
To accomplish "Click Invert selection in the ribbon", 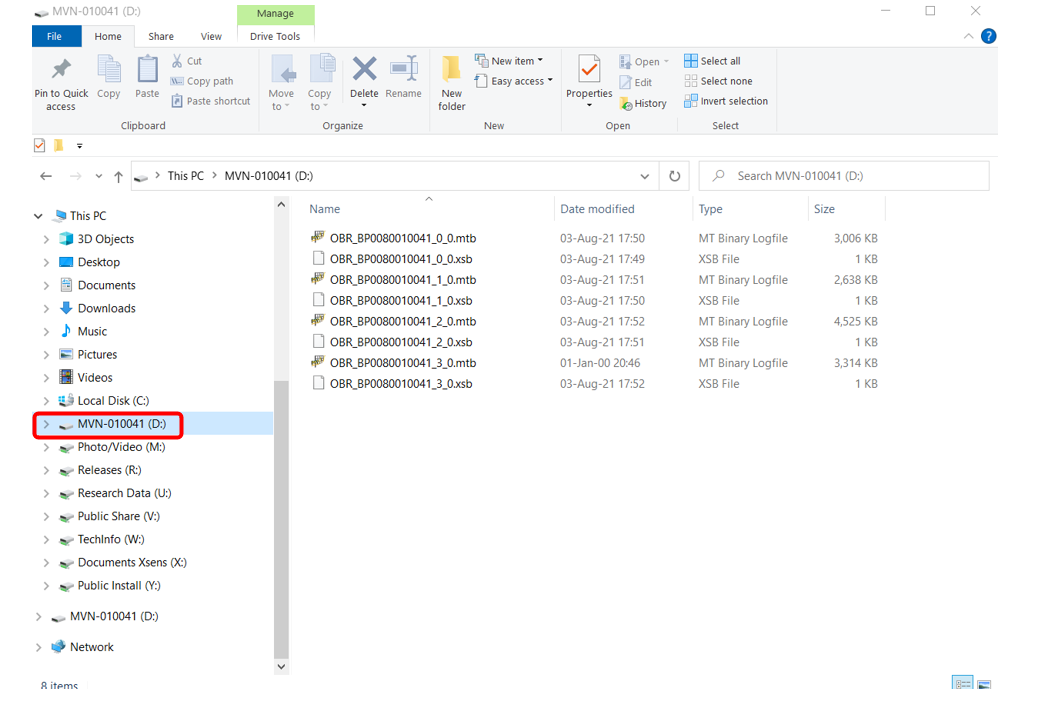I will pyautogui.click(x=725, y=101).
